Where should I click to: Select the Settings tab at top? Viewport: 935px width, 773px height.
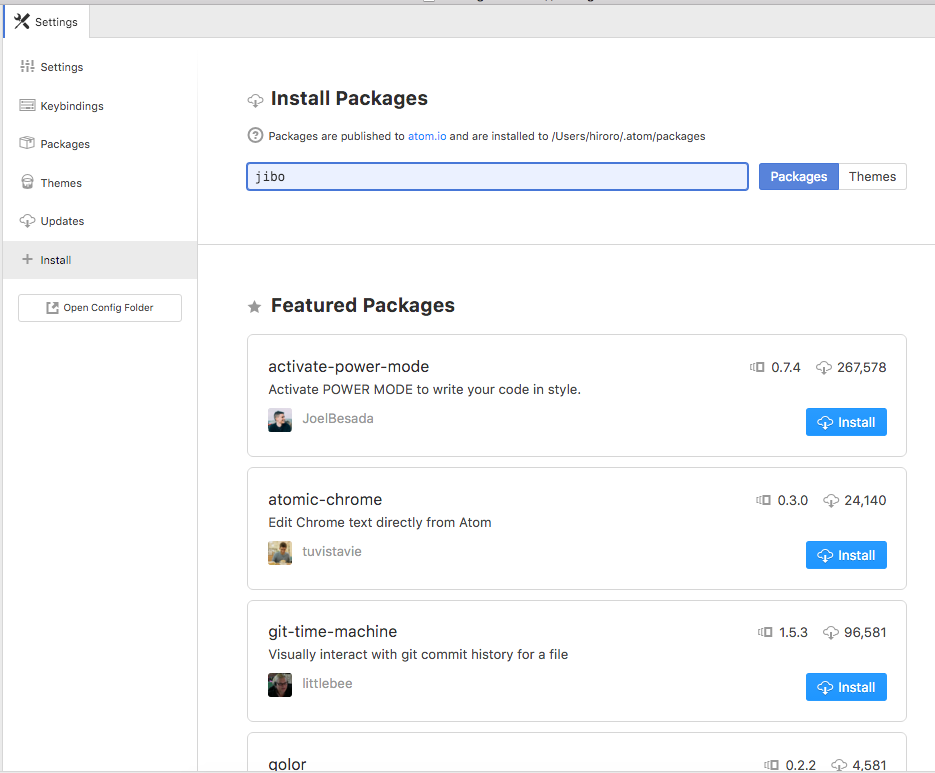coord(47,22)
